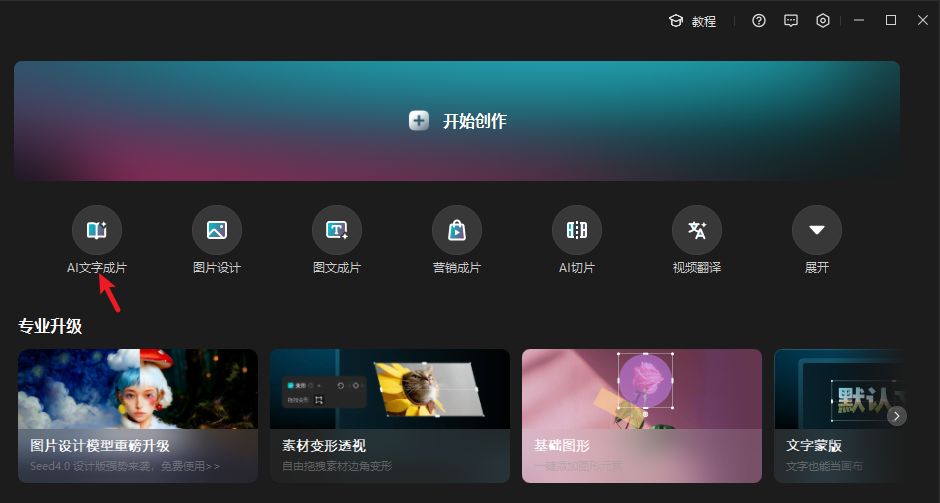Viewport: 940px width, 503px height.
Task: Open the feedback message icon
Action: 791,21
